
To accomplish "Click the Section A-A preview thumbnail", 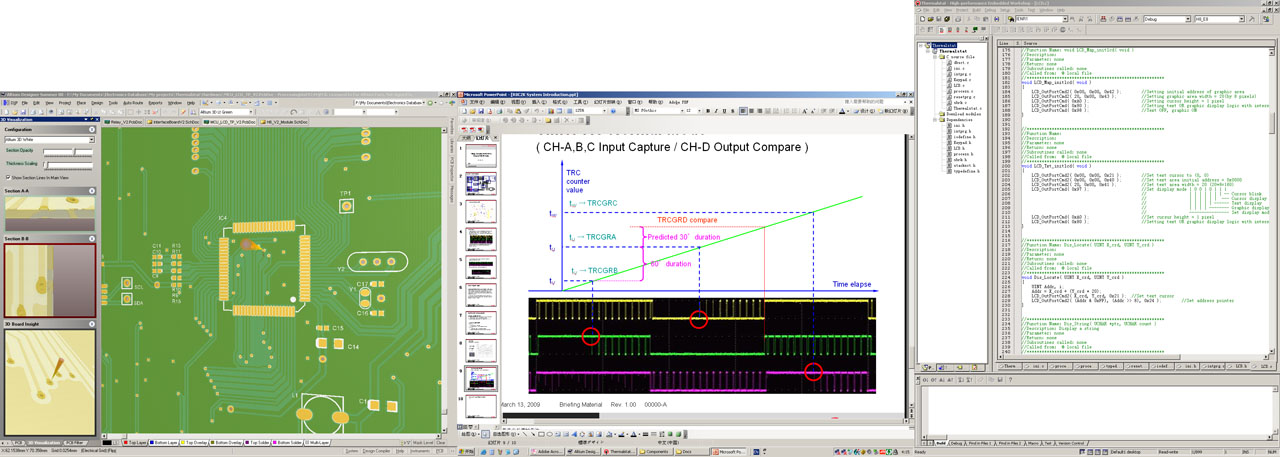I will click(49, 215).
